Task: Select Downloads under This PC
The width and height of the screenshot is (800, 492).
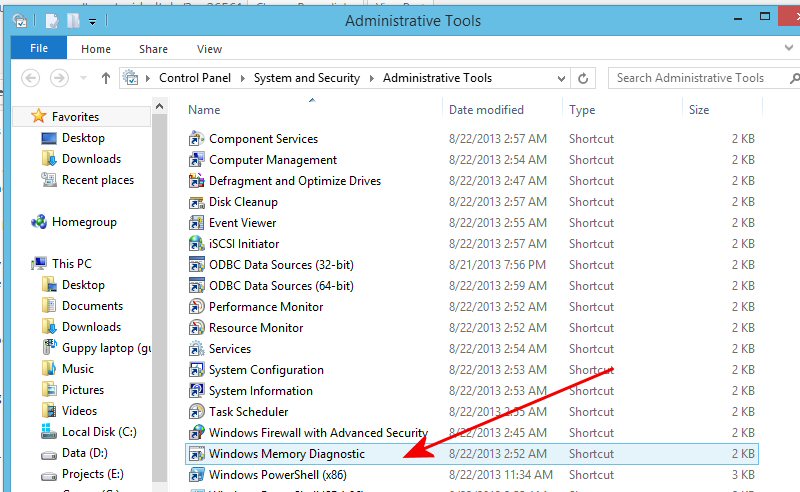Action: (x=91, y=327)
